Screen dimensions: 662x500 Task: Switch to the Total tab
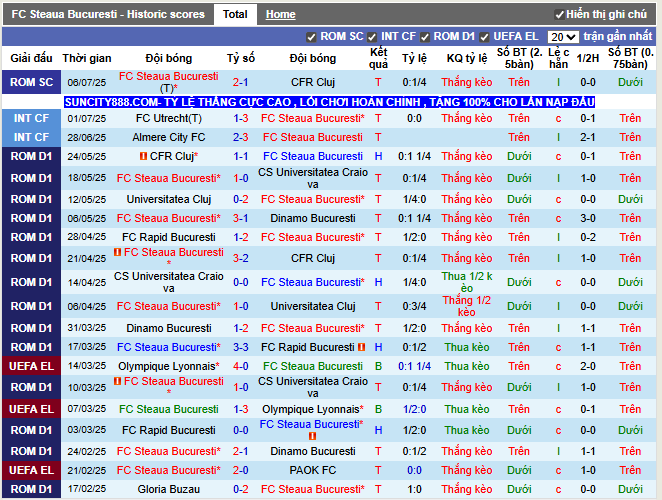tap(235, 14)
